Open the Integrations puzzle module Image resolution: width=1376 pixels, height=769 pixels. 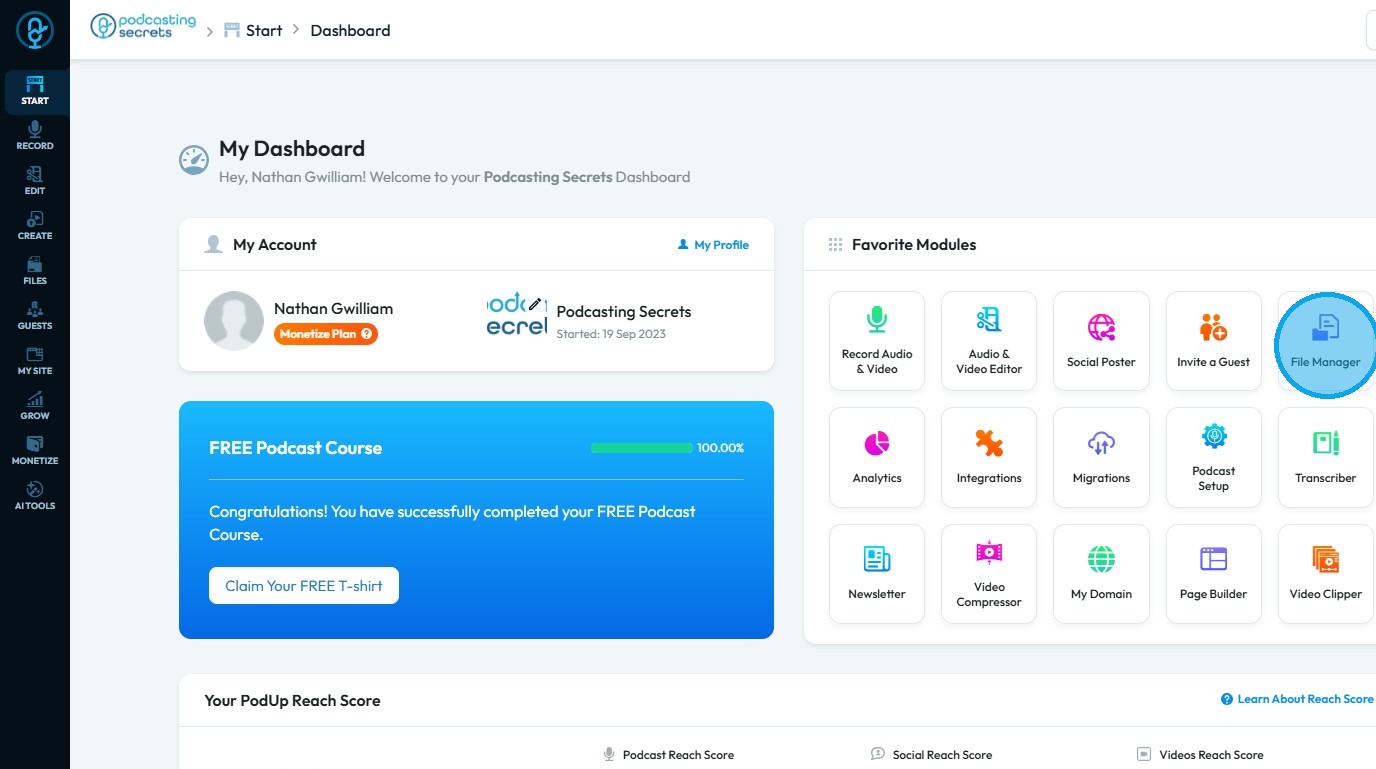(989, 457)
